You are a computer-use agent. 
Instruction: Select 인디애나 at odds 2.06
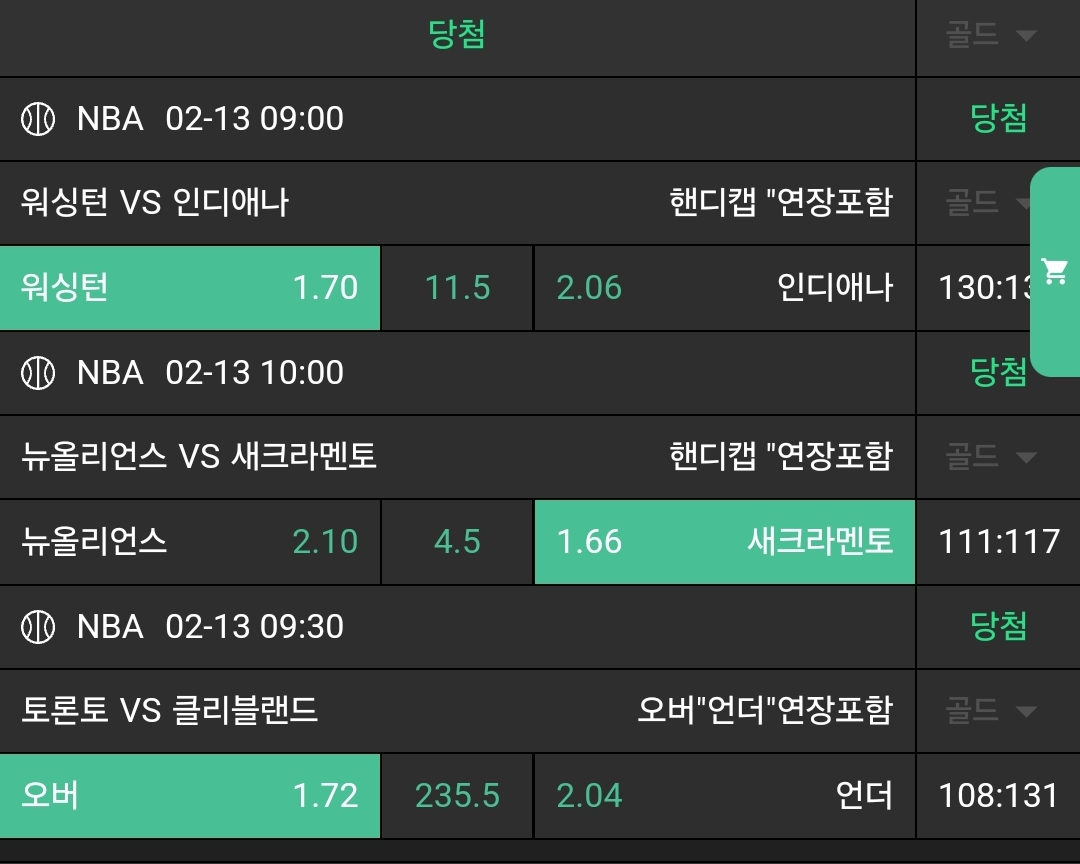(x=724, y=288)
